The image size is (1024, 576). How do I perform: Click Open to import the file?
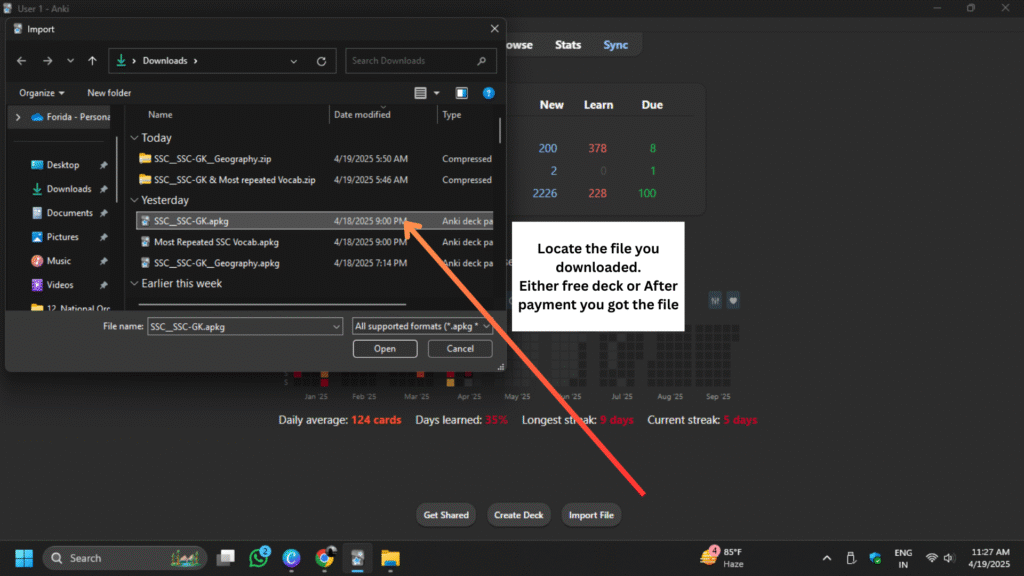pyautogui.click(x=385, y=349)
